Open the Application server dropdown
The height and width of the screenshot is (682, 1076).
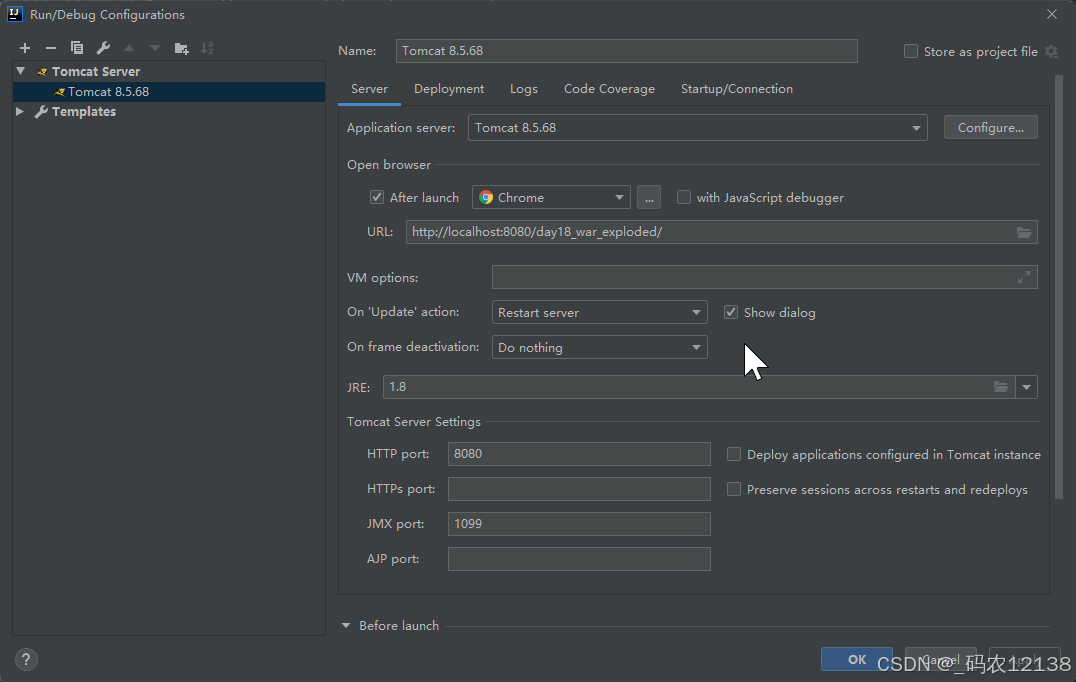[x=697, y=128]
